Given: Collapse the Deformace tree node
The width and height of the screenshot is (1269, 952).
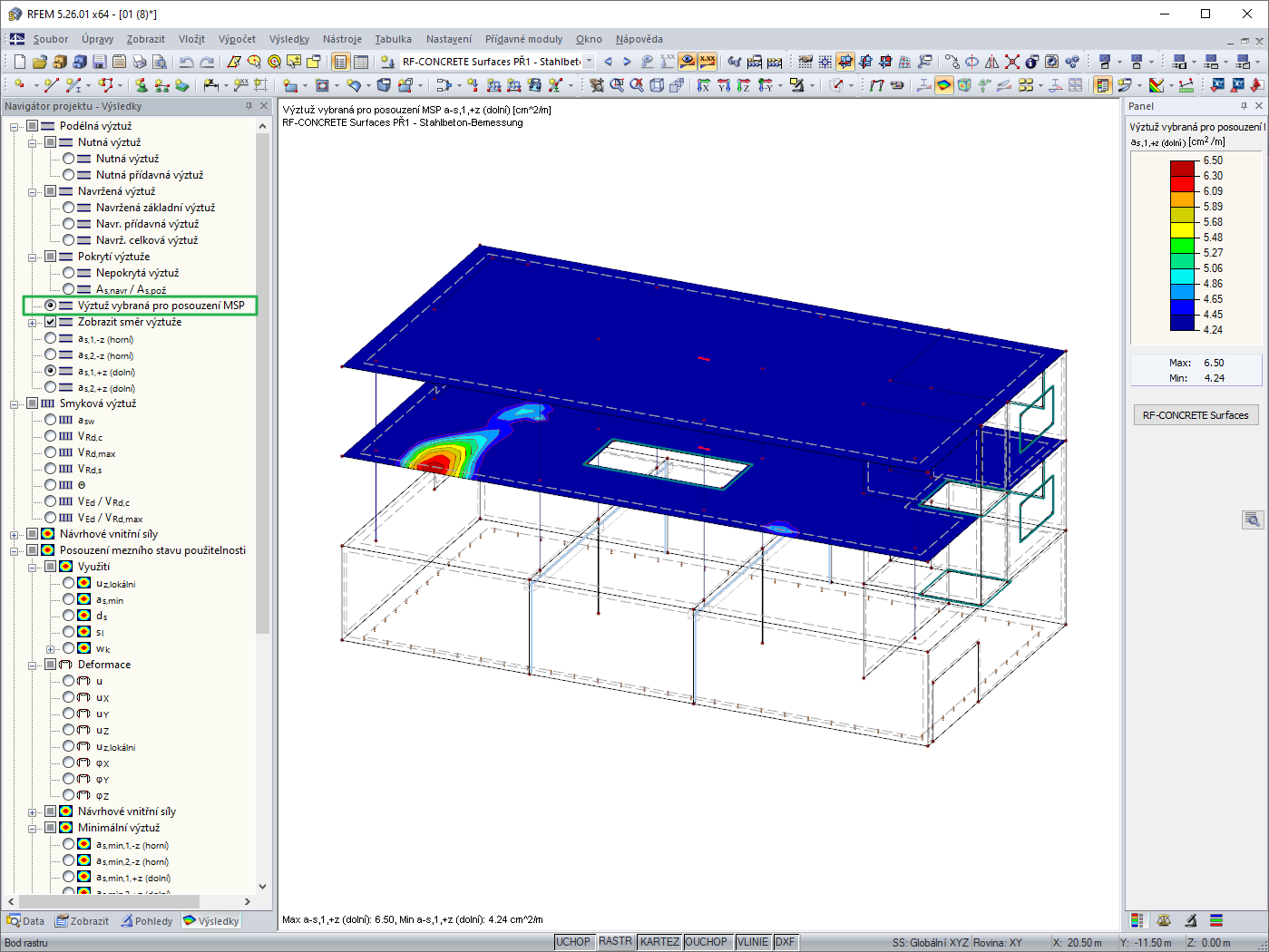Looking at the screenshot, I should coord(33,665).
